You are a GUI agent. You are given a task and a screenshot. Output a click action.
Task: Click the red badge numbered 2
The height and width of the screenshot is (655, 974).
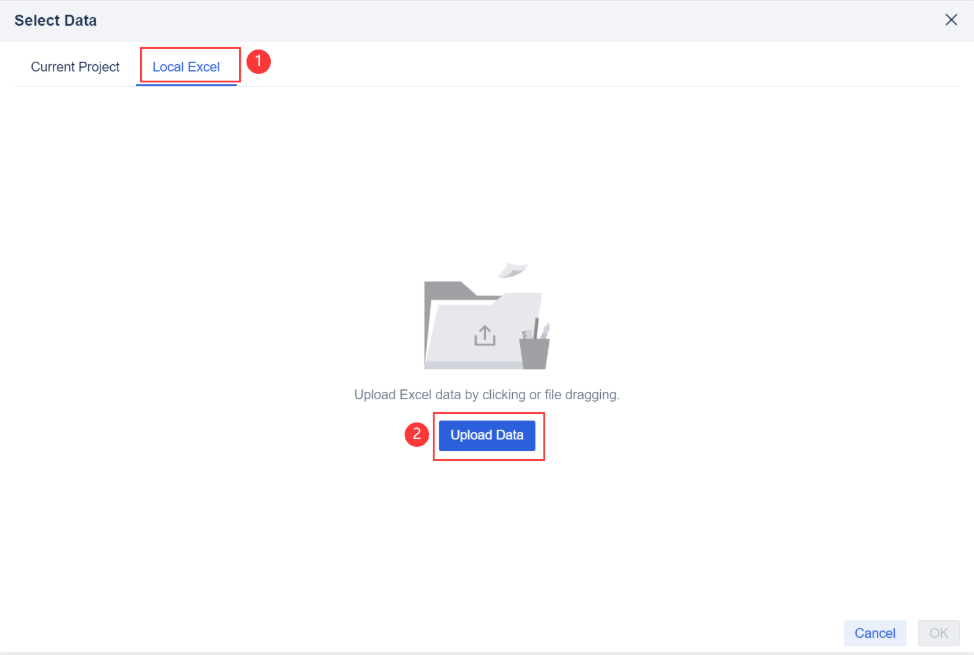pos(416,434)
